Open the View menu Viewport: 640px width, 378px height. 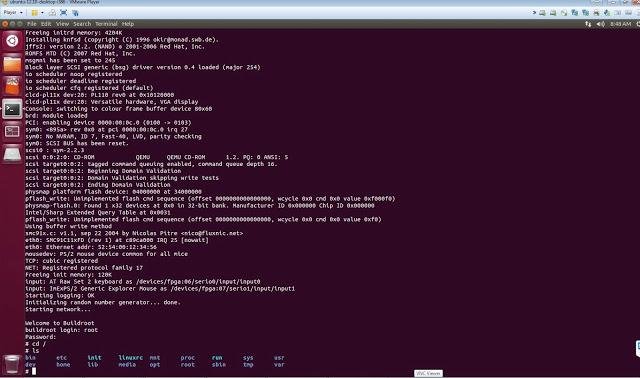62,24
